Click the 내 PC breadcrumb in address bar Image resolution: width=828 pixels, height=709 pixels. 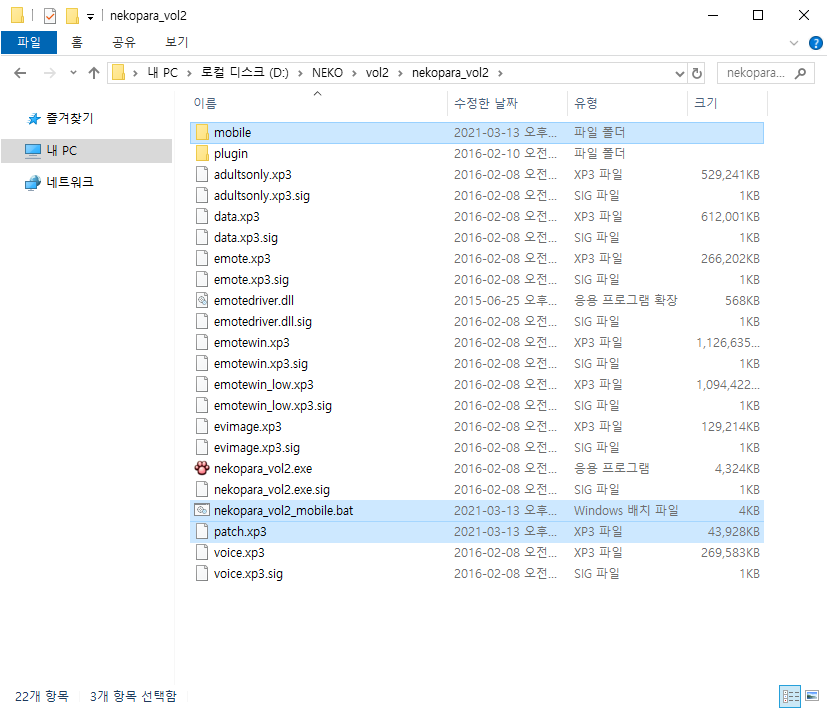point(163,73)
